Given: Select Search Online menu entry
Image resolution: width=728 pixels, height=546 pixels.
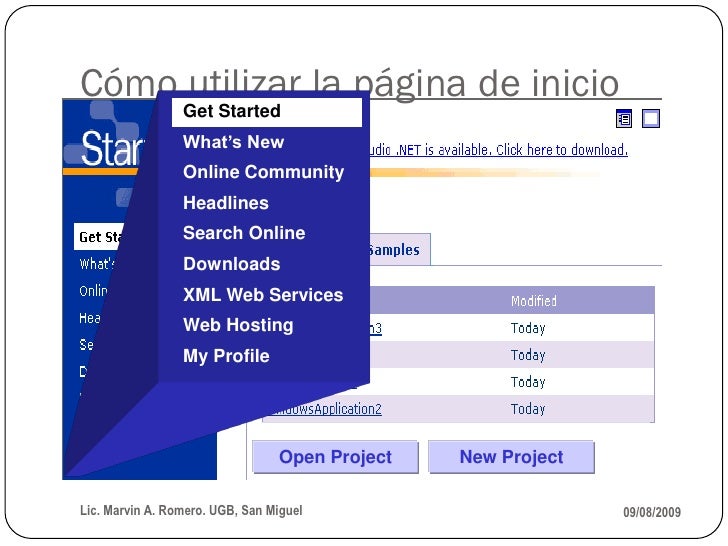Looking at the screenshot, I should click(x=244, y=233).
